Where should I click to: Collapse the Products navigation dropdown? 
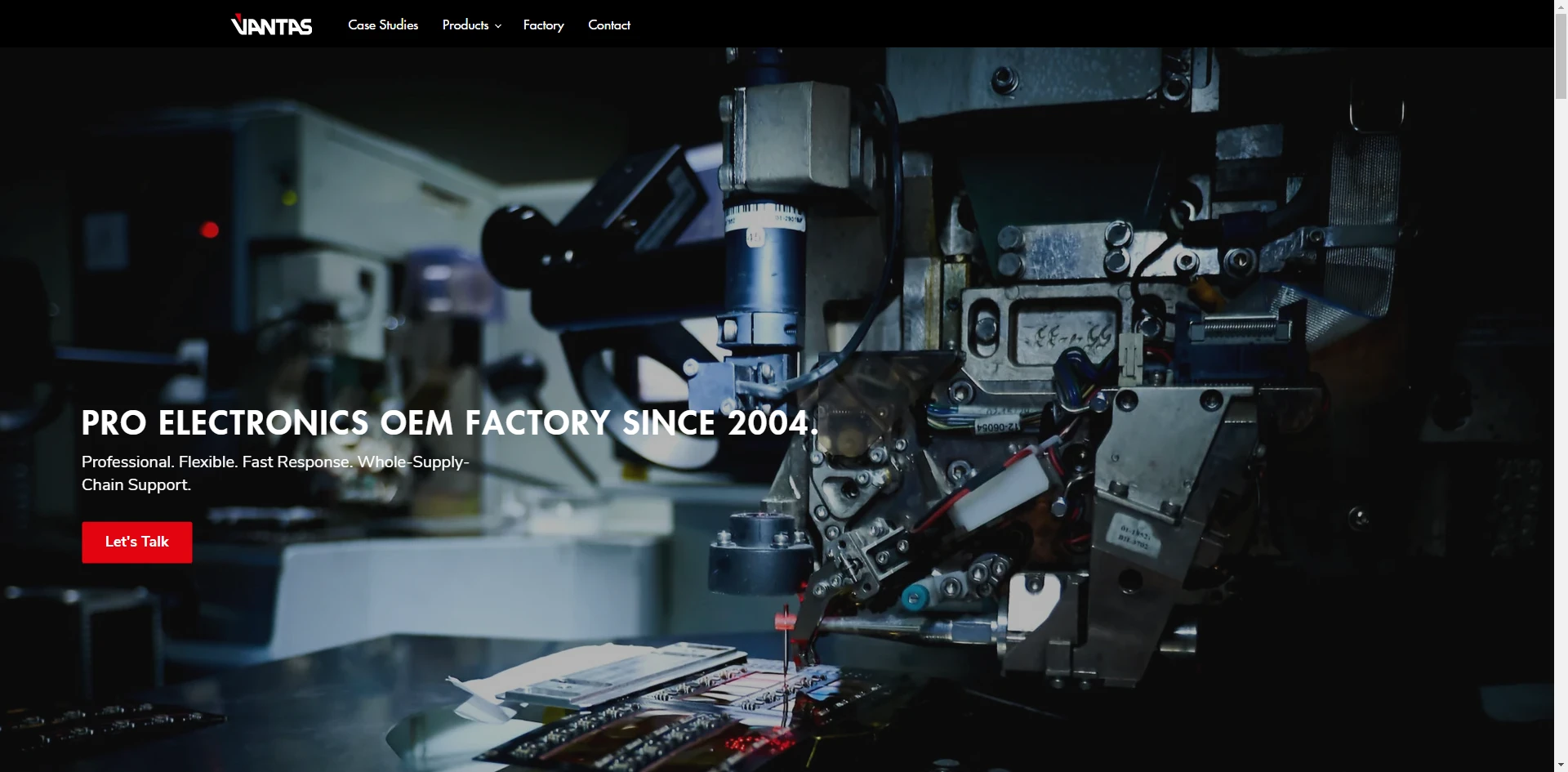pos(470,25)
